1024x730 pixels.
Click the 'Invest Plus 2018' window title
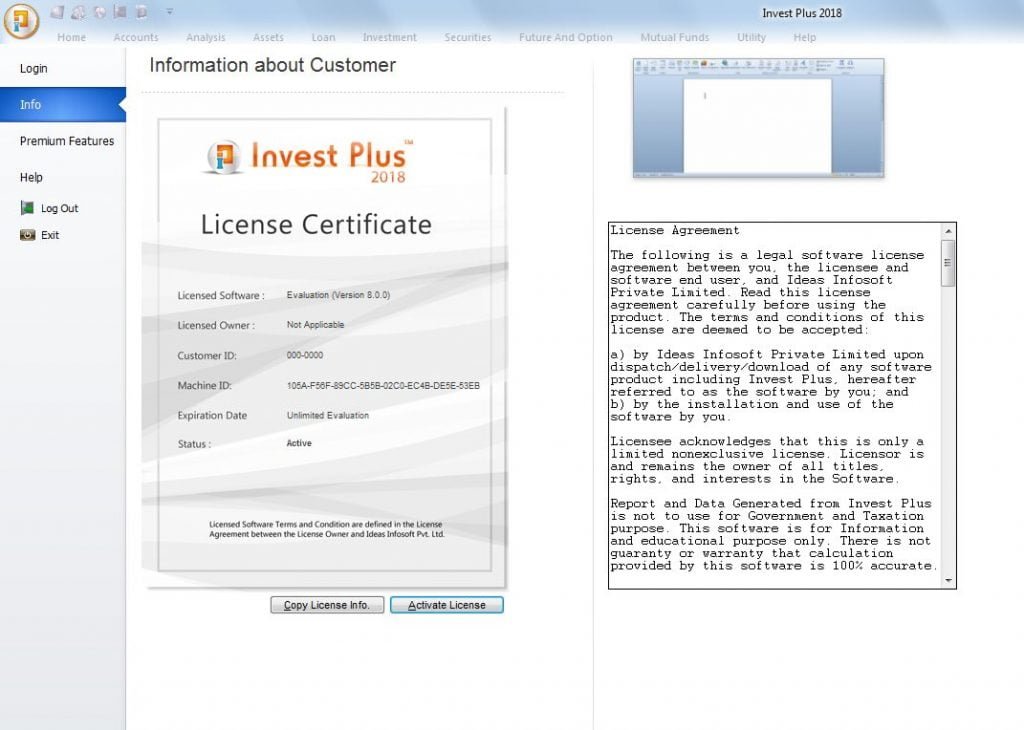[802, 13]
